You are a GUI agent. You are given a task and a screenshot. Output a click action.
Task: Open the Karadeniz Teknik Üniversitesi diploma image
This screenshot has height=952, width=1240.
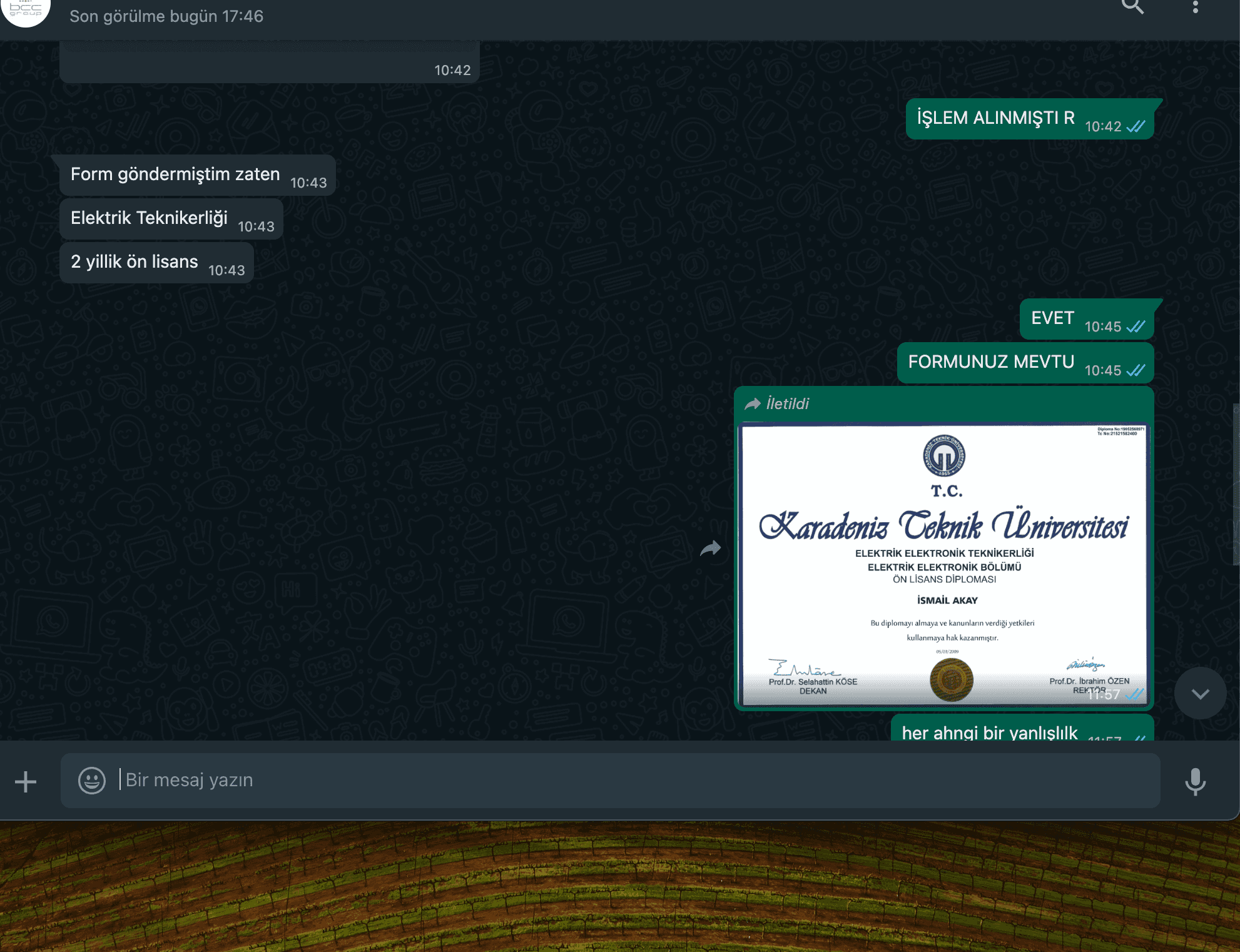pyautogui.click(x=944, y=565)
